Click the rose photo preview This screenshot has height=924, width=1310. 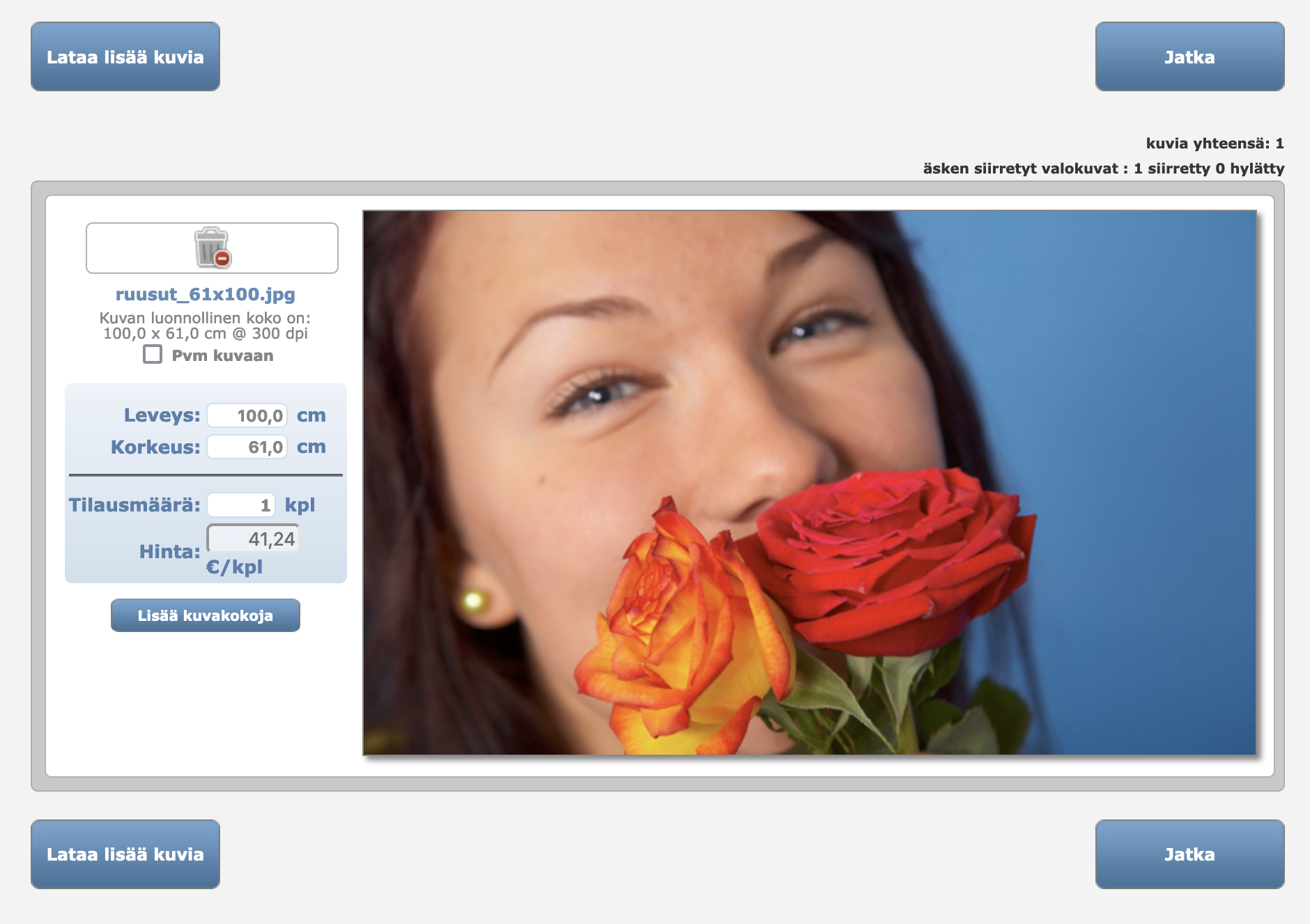point(810,483)
